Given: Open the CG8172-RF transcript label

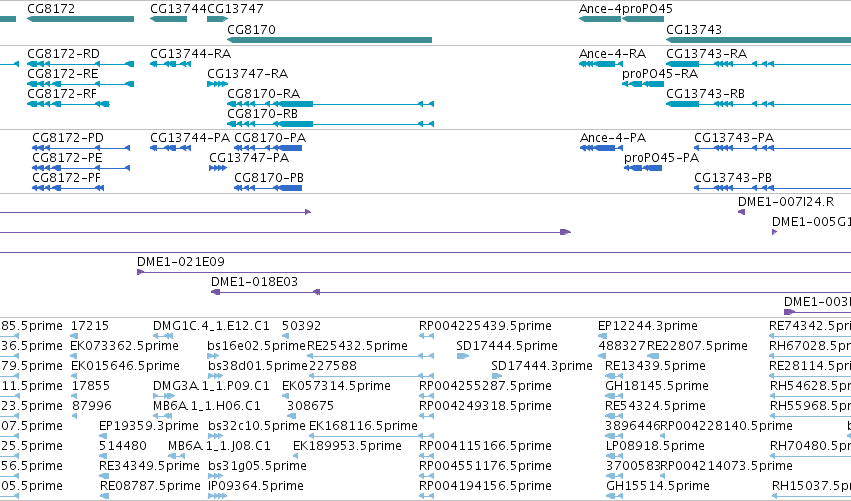Looking at the screenshot, I should point(62,94).
